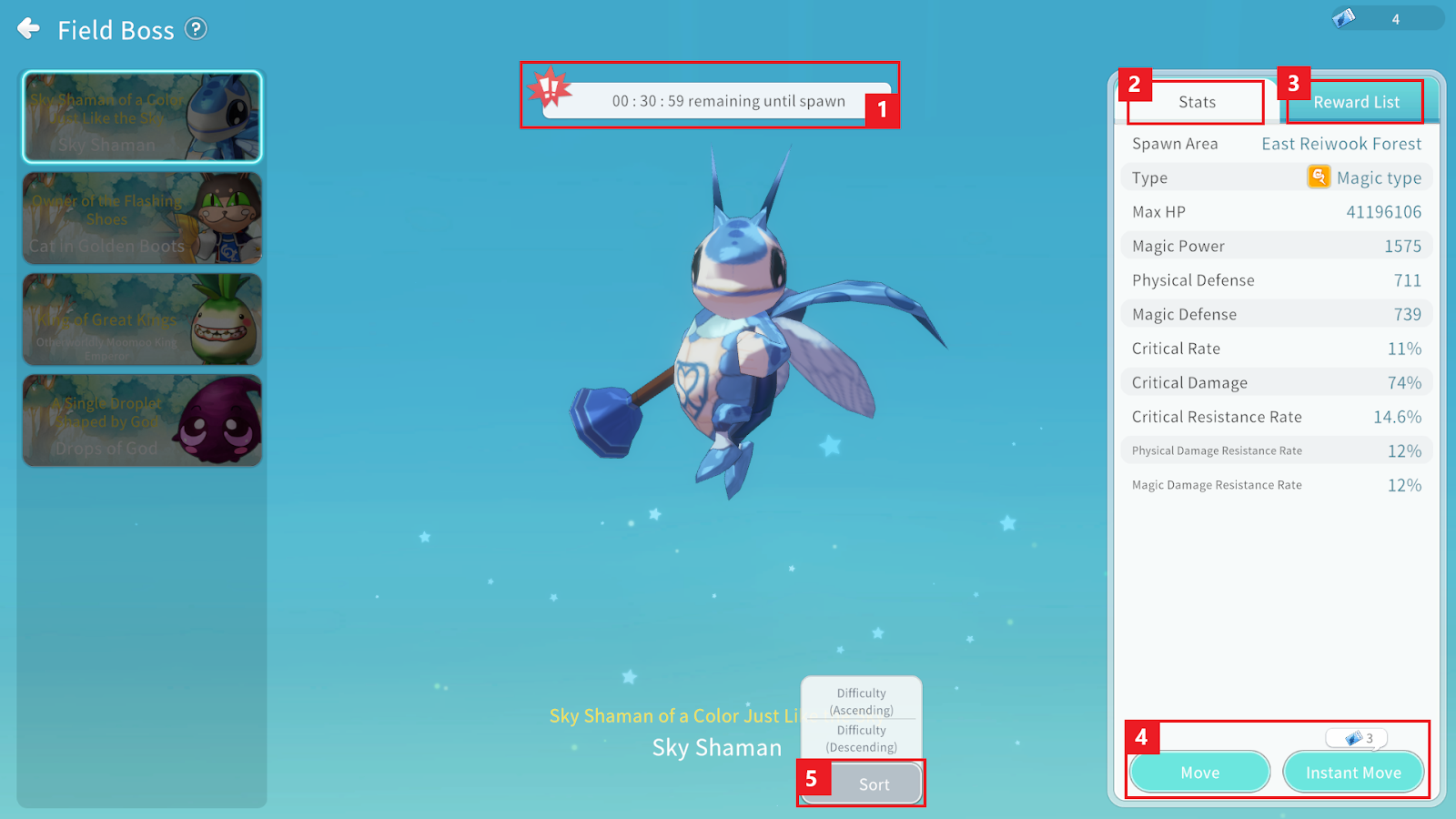The height and width of the screenshot is (819, 1456).
Task: Click the ticket icon in top-right corner
Action: (x=1344, y=18)
